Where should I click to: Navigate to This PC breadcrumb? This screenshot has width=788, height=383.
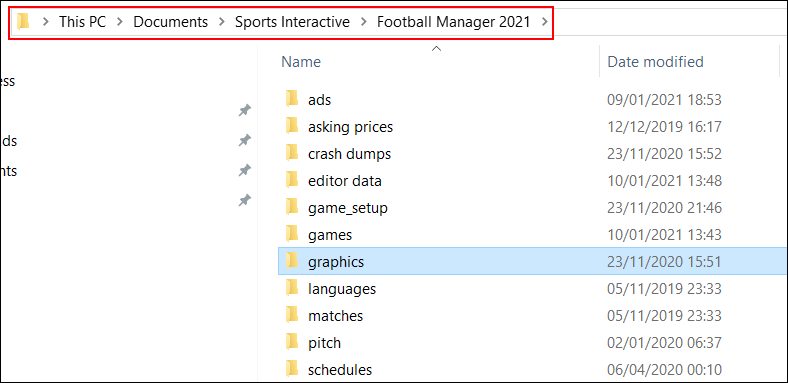coord(82,22)
